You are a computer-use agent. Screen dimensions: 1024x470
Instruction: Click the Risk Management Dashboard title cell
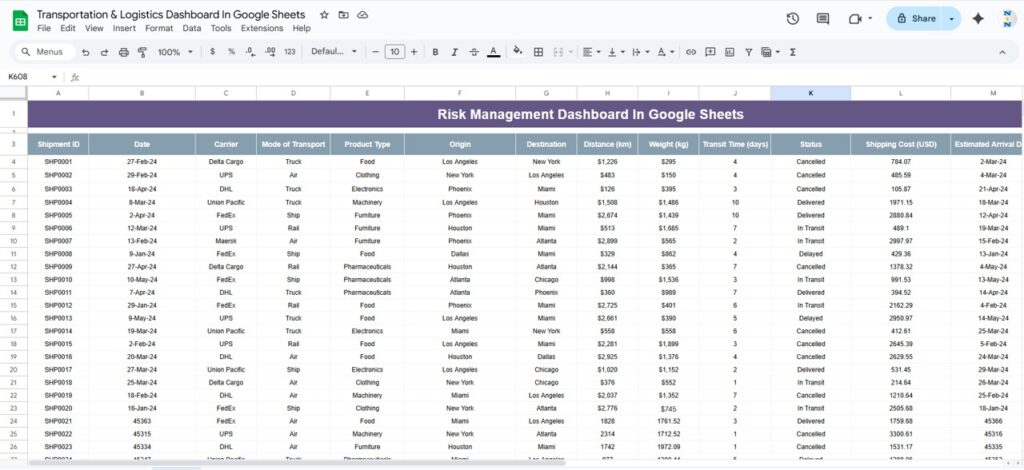(524, 114)
